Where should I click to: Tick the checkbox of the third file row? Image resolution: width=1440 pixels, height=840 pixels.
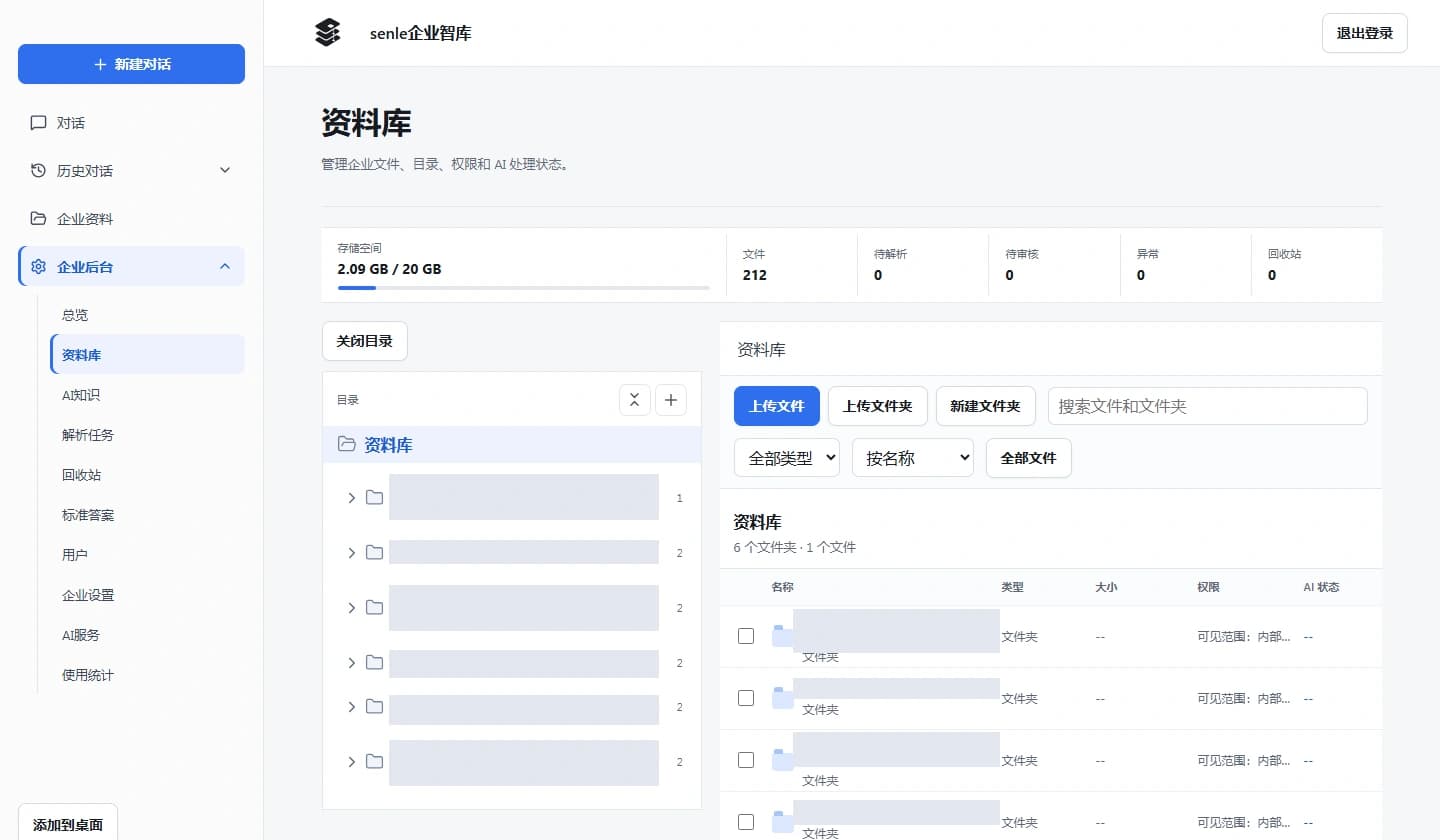pos(746,760)
